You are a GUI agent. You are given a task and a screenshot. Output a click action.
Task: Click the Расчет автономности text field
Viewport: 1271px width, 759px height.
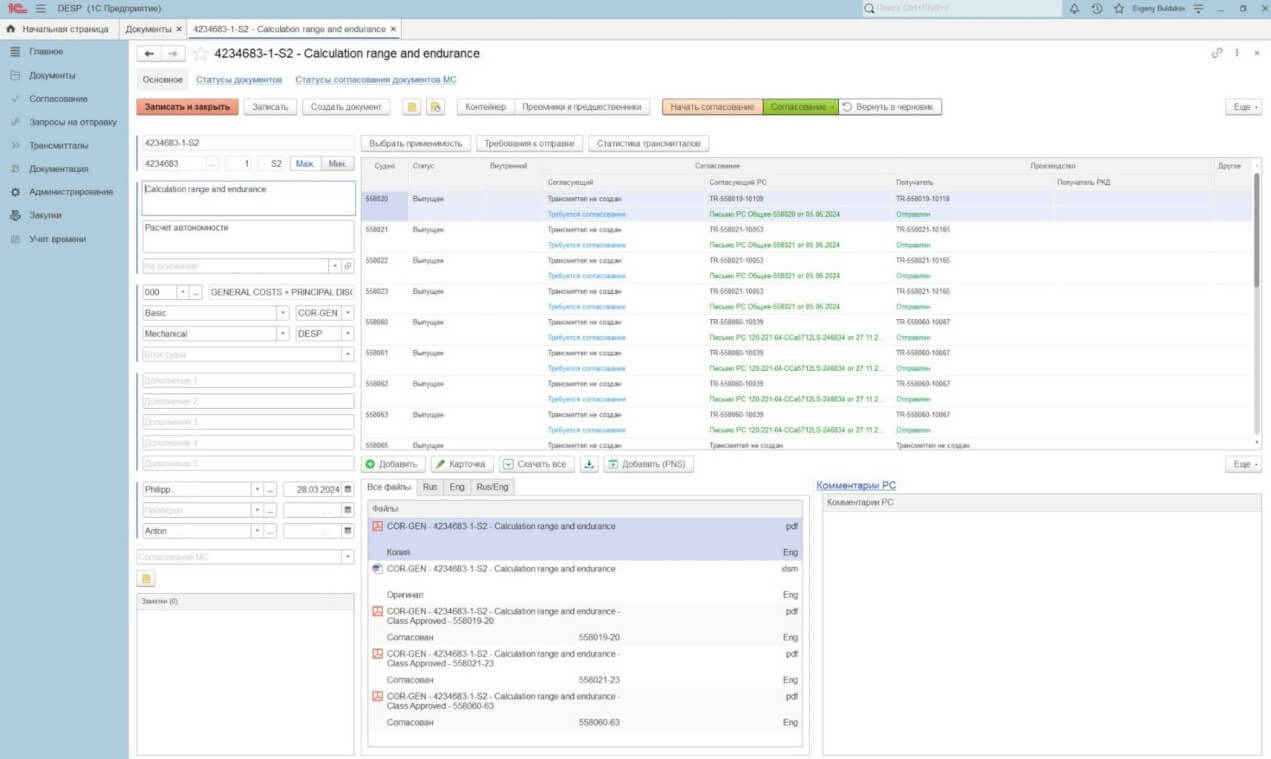tap(247, 235)
